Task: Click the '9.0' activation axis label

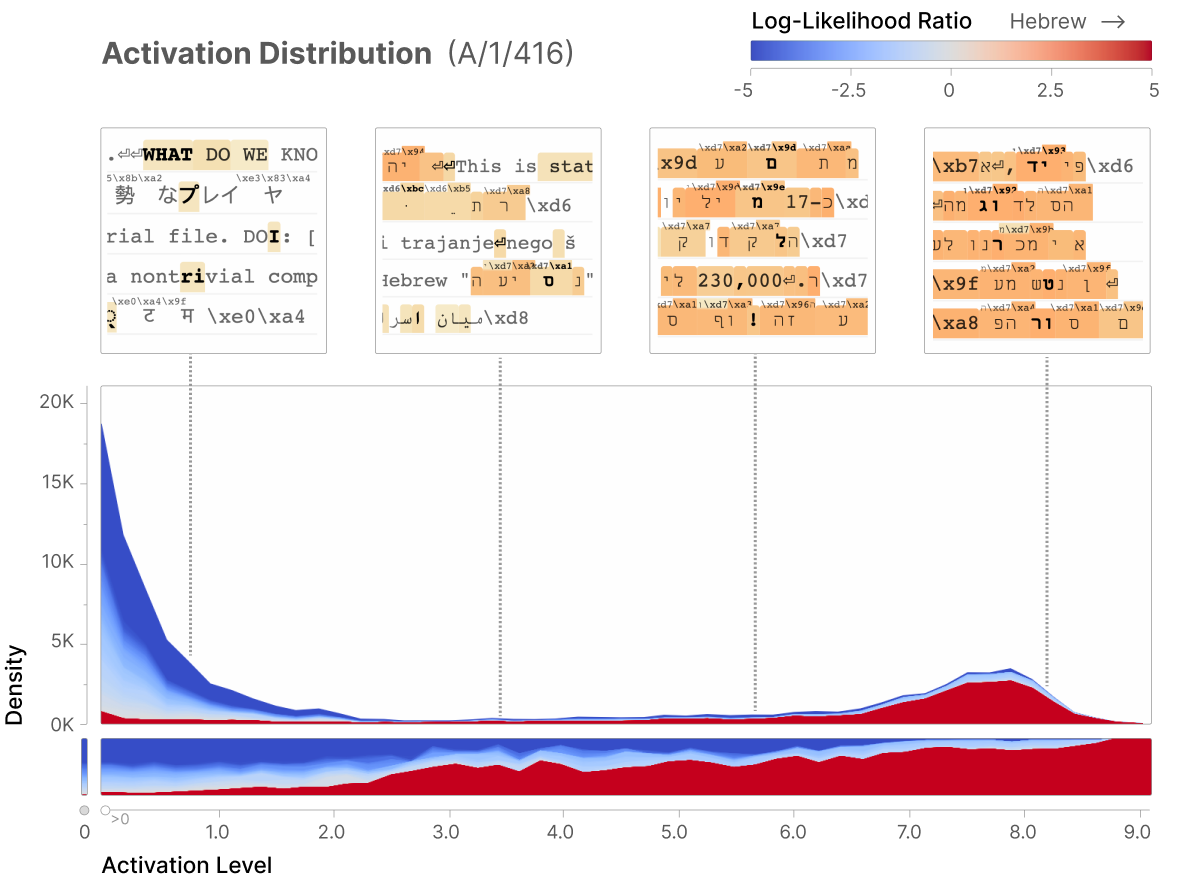Action: pyautogui.click(x=1137, y=832)
